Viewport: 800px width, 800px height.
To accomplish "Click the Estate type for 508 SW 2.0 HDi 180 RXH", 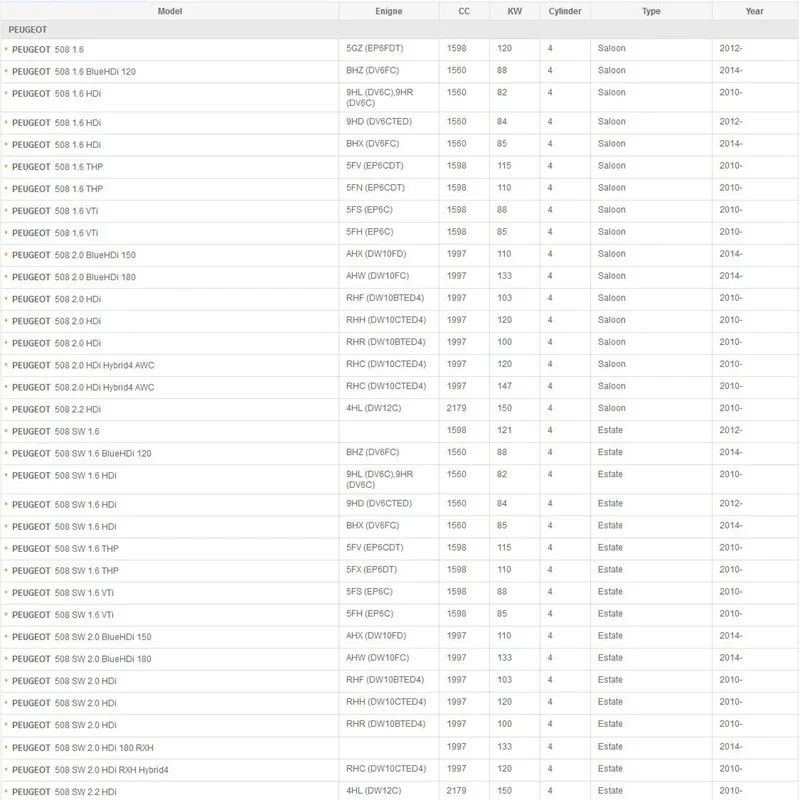I will (610, 747).
